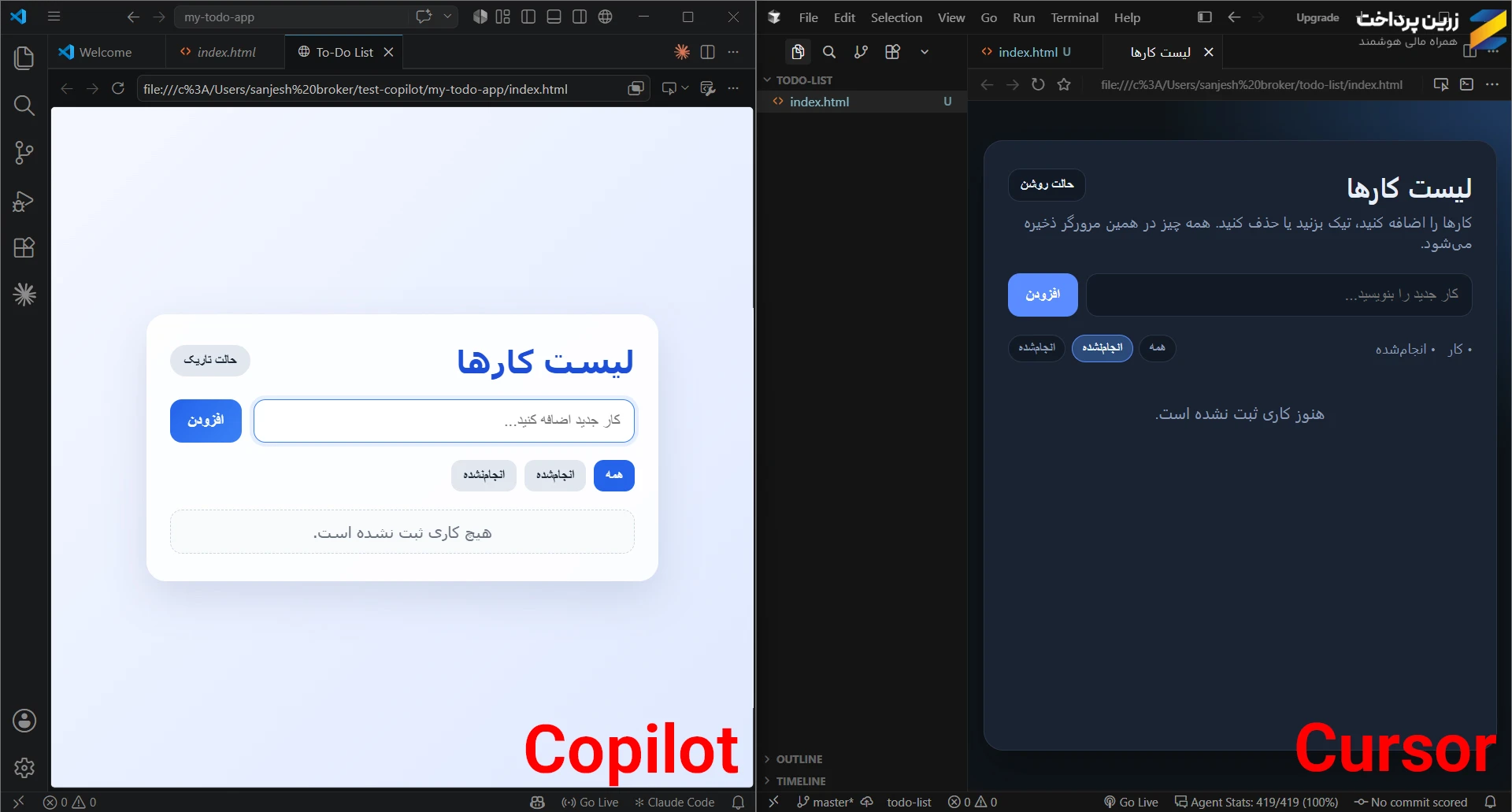Screen dimensions: 1512x812
Task: Click Customize Layout icon in VS Code title bar
Action: tap(503, 17)
